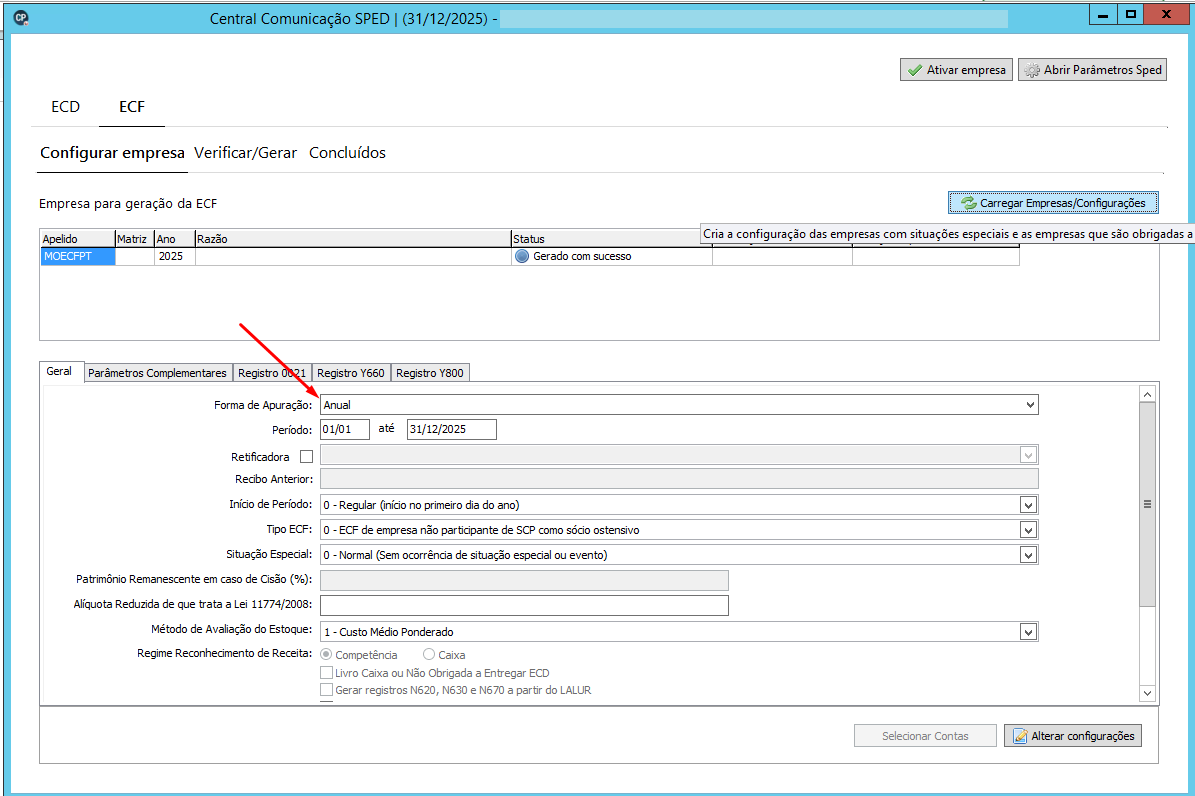The width and height of the screenshot is (1195, 796).
Task: Open the Configurar empresa section
Action: click(x=112, y=152)
